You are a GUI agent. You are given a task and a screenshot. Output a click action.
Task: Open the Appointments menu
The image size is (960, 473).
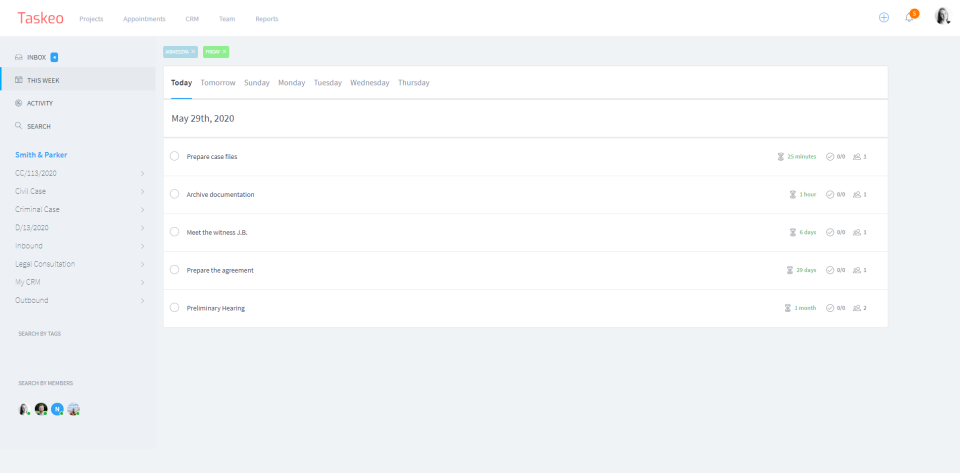[x=144, y=19]
